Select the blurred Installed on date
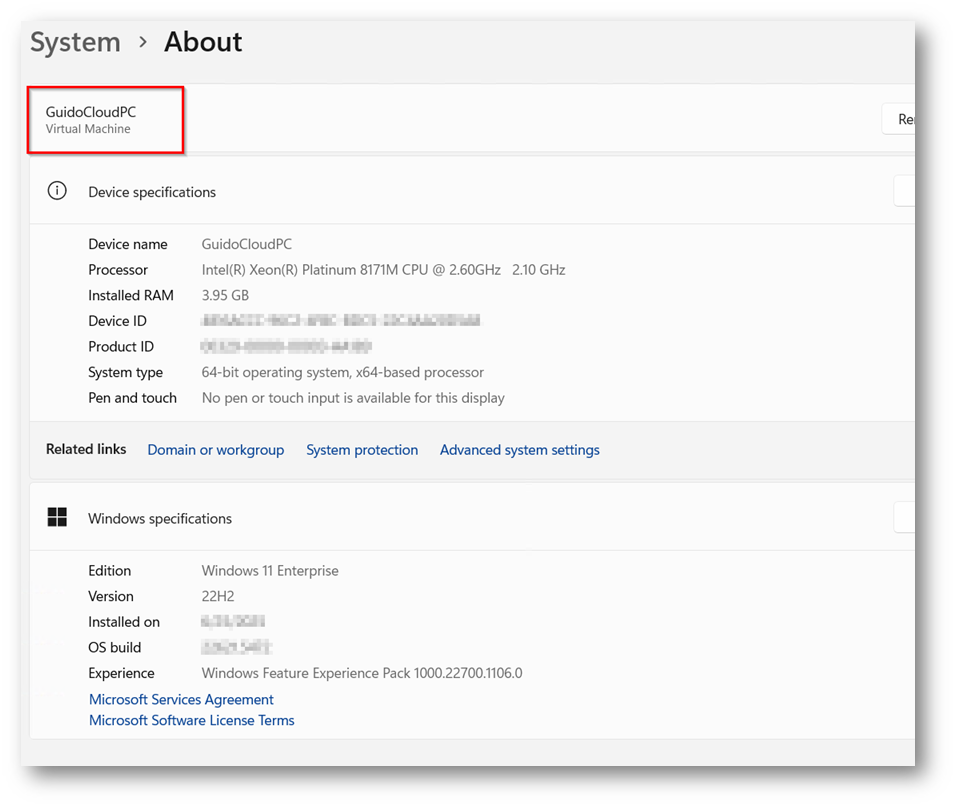This screenshot has height=808, width=957. click(233, 621)
